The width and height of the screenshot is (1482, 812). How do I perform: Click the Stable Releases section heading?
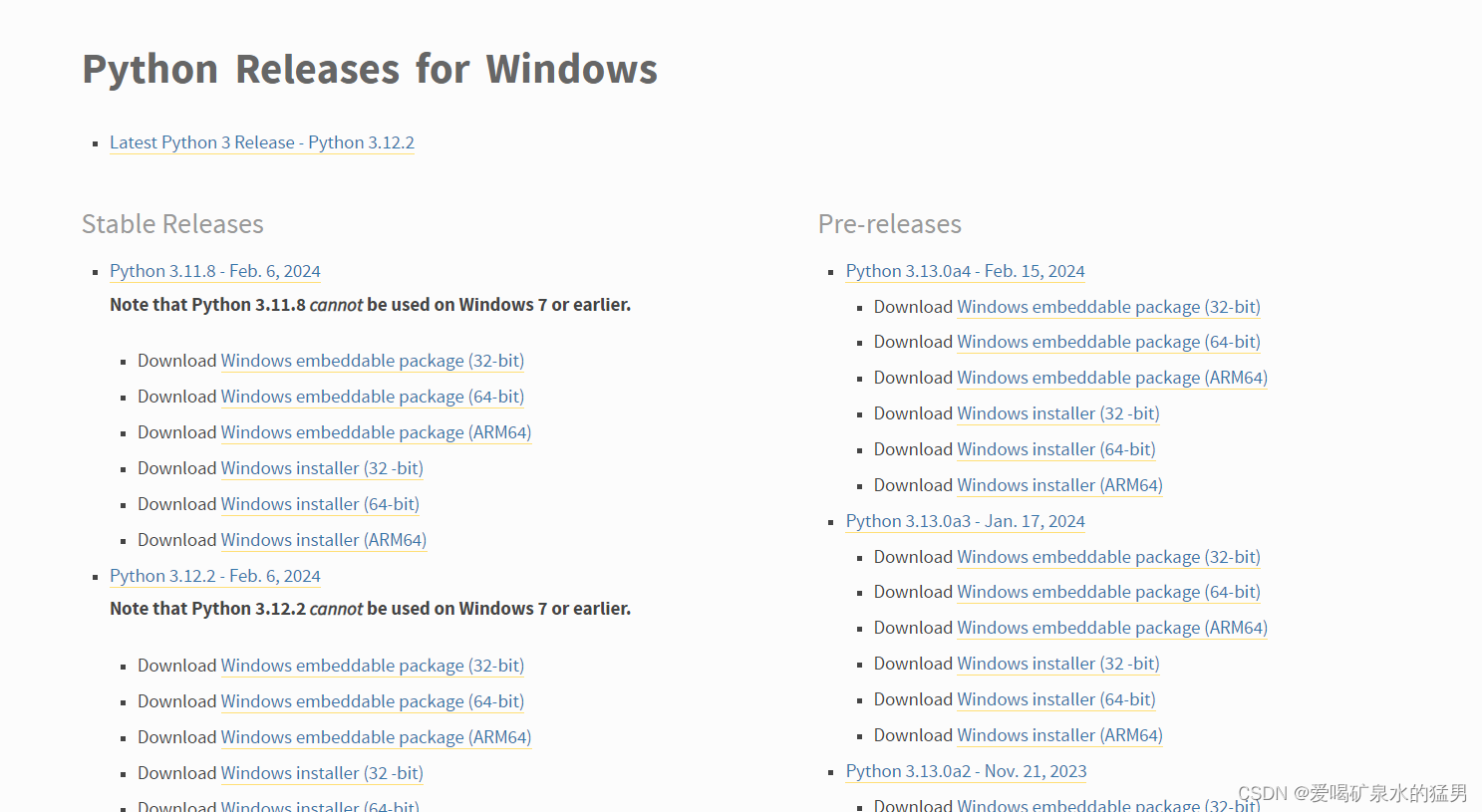(x=172, y=224)
